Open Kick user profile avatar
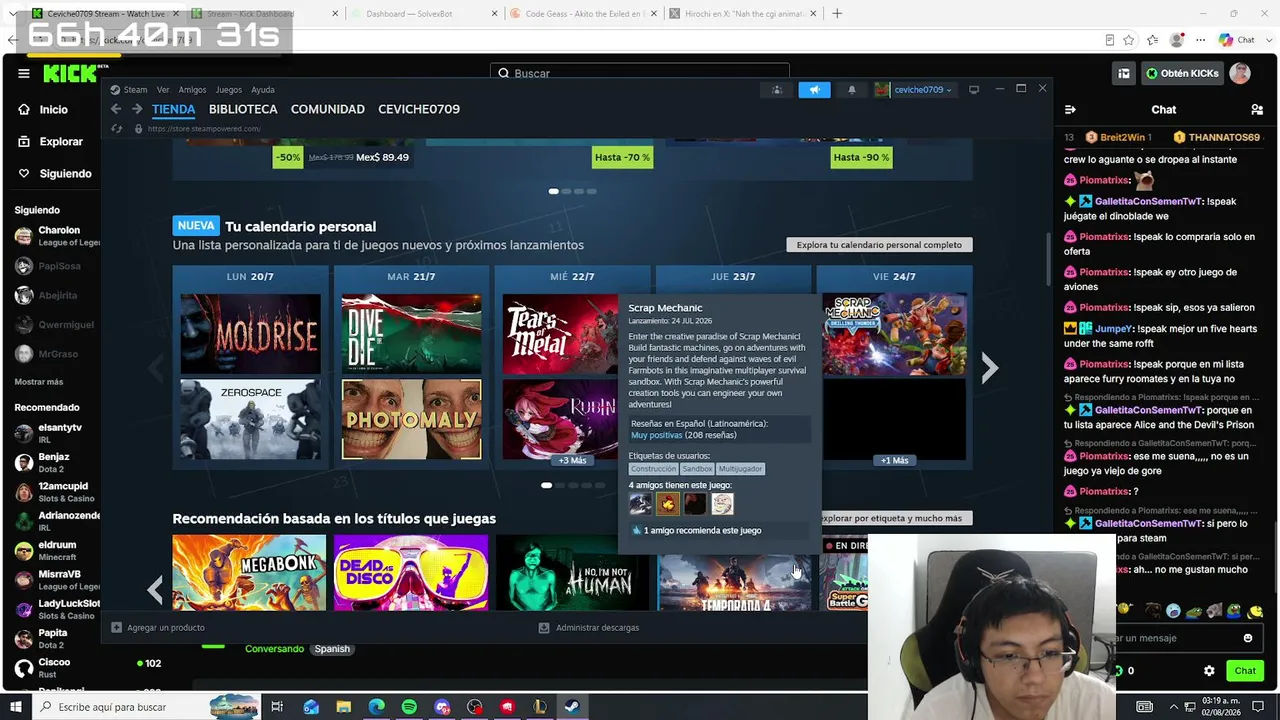1280x720 pixels. click(1240, 73)
